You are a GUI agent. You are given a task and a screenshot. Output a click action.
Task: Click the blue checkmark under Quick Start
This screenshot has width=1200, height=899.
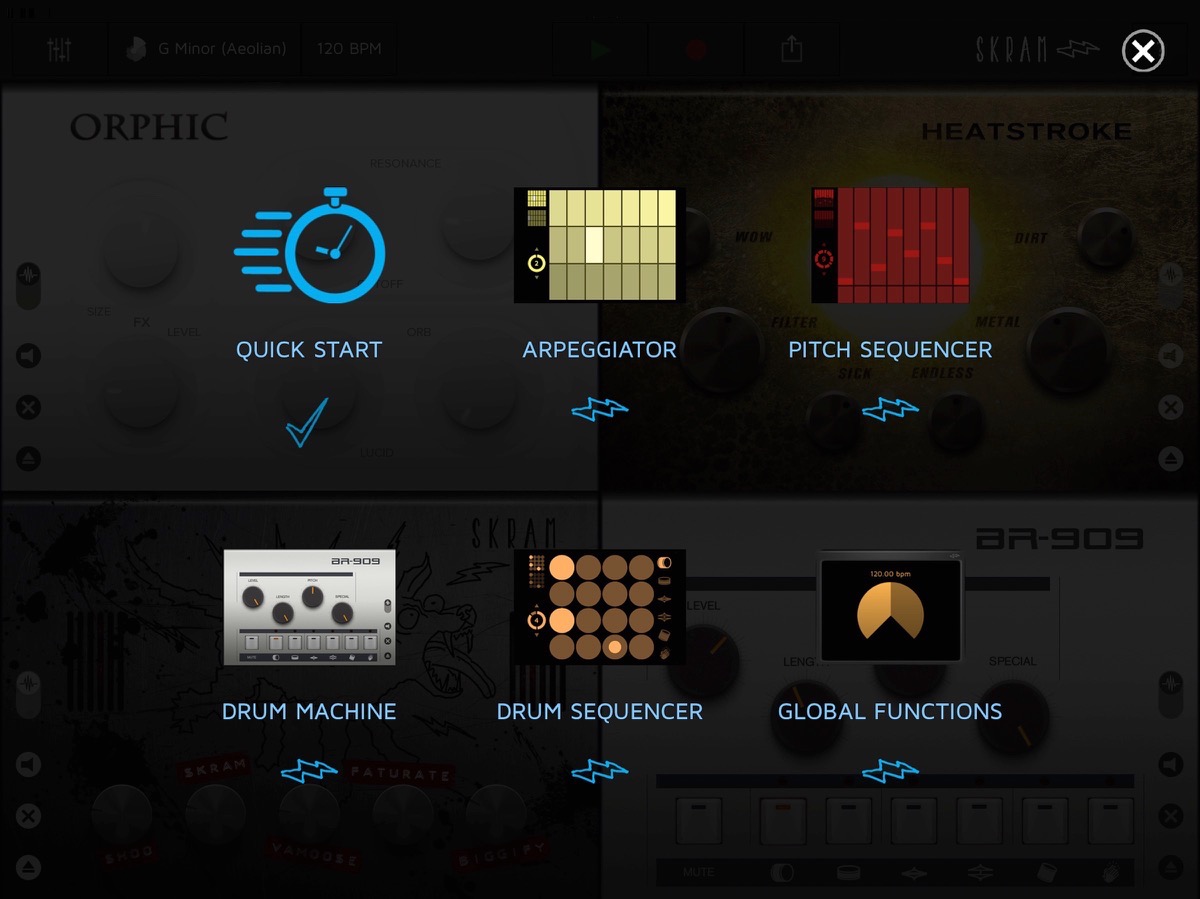[307, 421]
